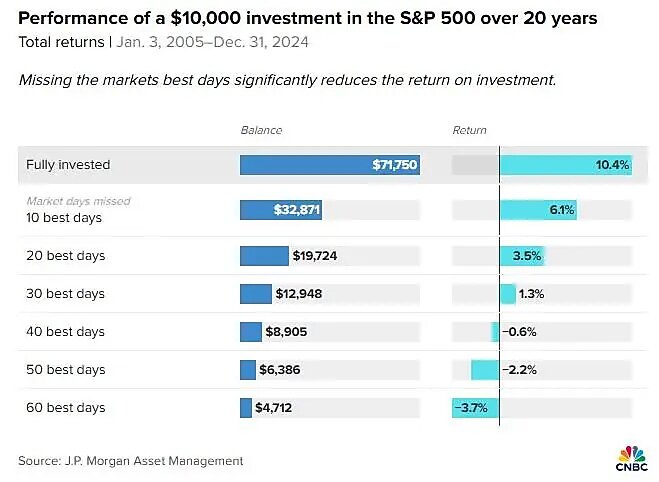659x482 pixels.
Task: Select the −3.7% negative return bar
Action: (x=476, y=408)
